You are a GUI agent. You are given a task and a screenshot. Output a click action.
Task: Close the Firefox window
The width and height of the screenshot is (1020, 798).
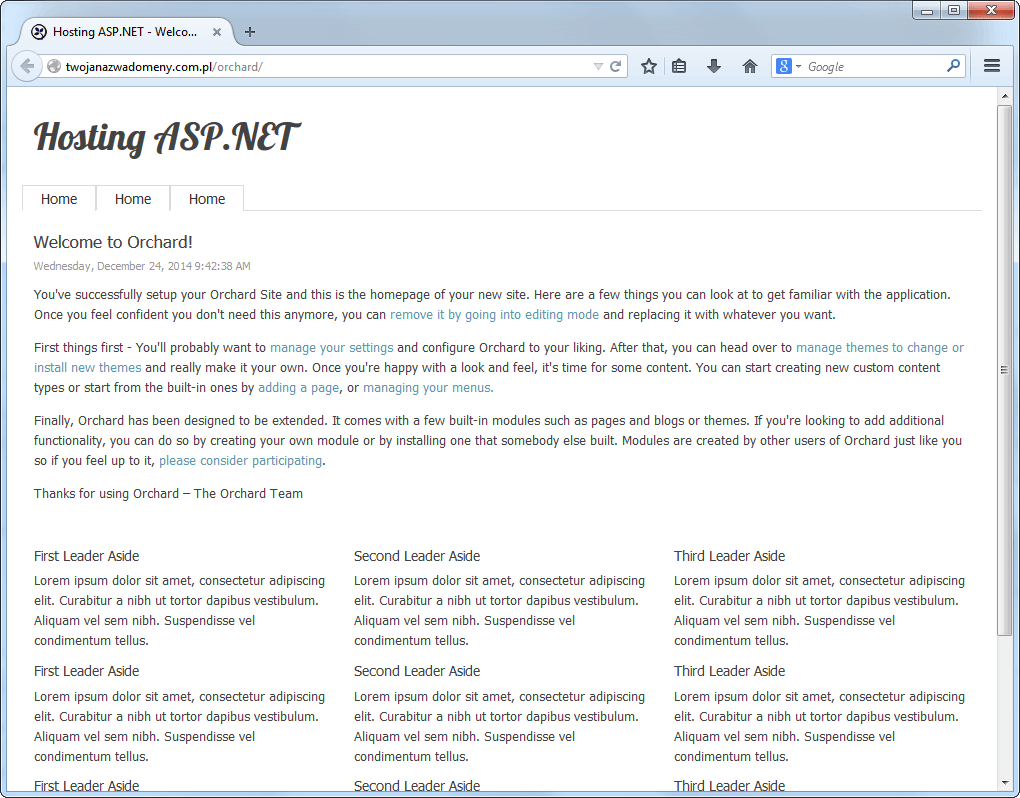[991, 10]
